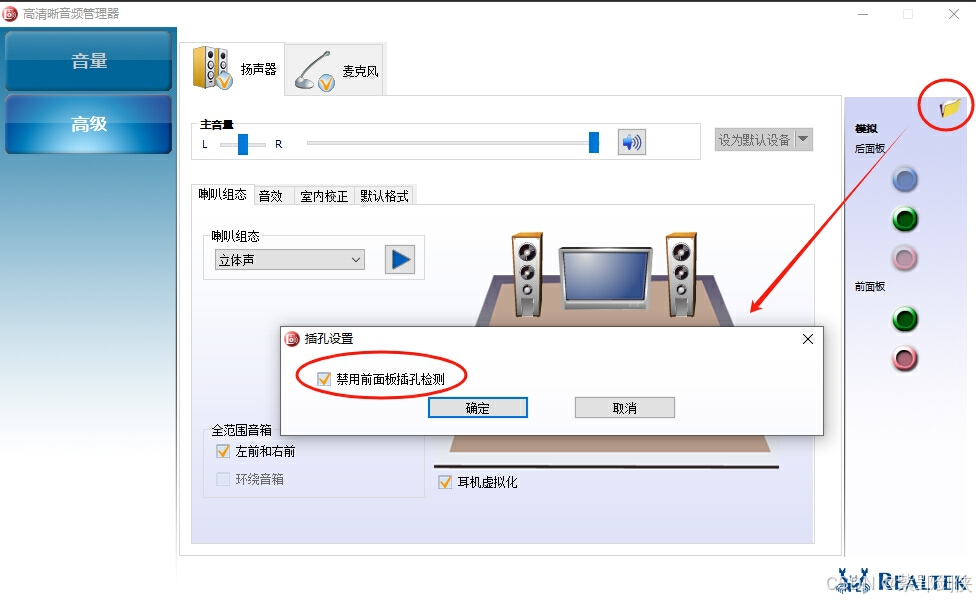Select the blue rear panel jack
The width and height of the screenshot is (976, 601).
click(x=904, y=180)
